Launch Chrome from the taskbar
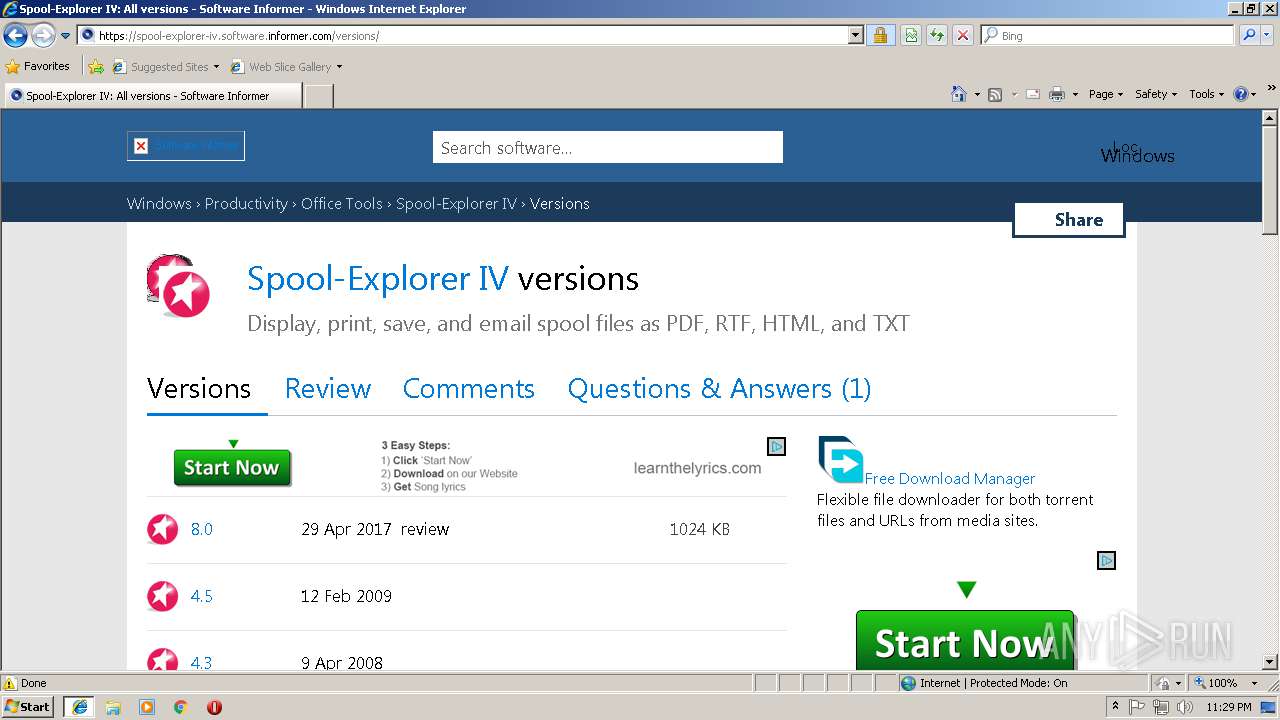Viewport: 1280px width, 720px height. click(x=181, y=707)
